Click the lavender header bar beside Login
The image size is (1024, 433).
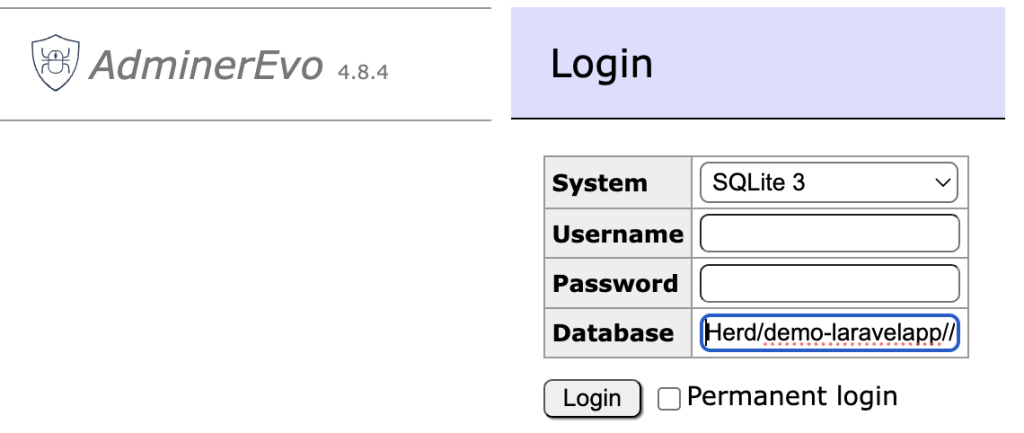(x=850, y=64)
